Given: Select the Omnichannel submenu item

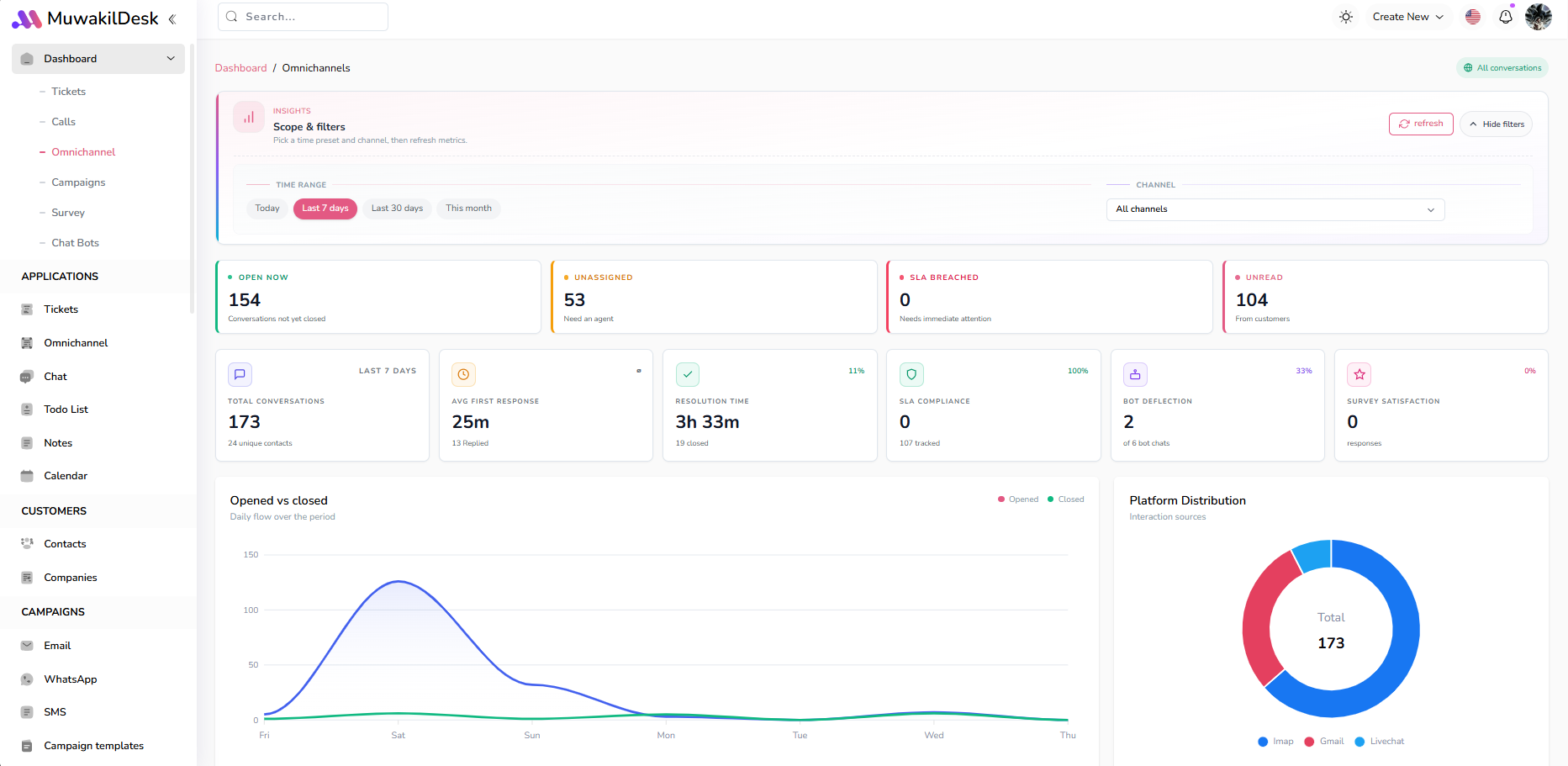Looking at the screenshot, I should (x=83, y=152).
